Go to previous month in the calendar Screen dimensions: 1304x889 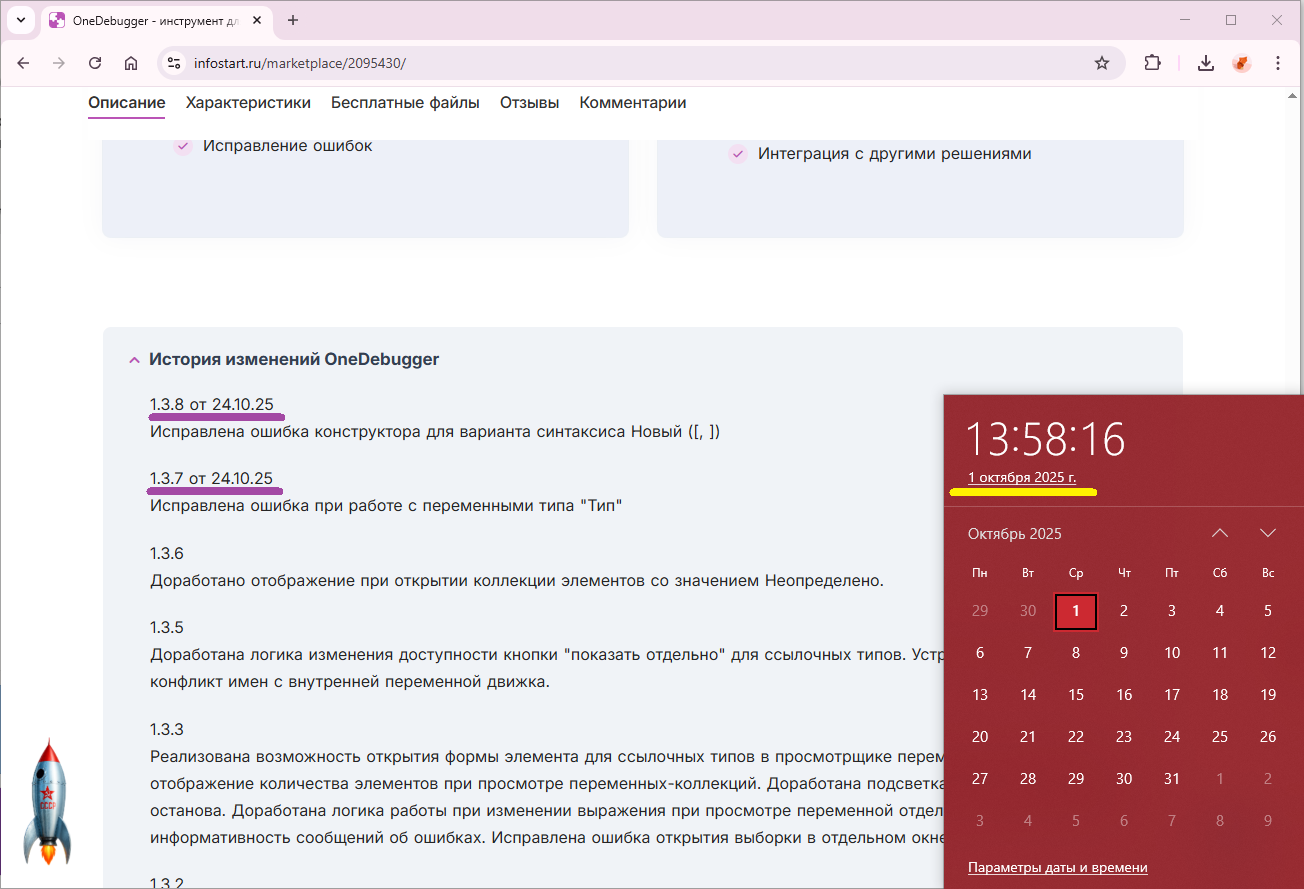click(x=1220, y=533)
